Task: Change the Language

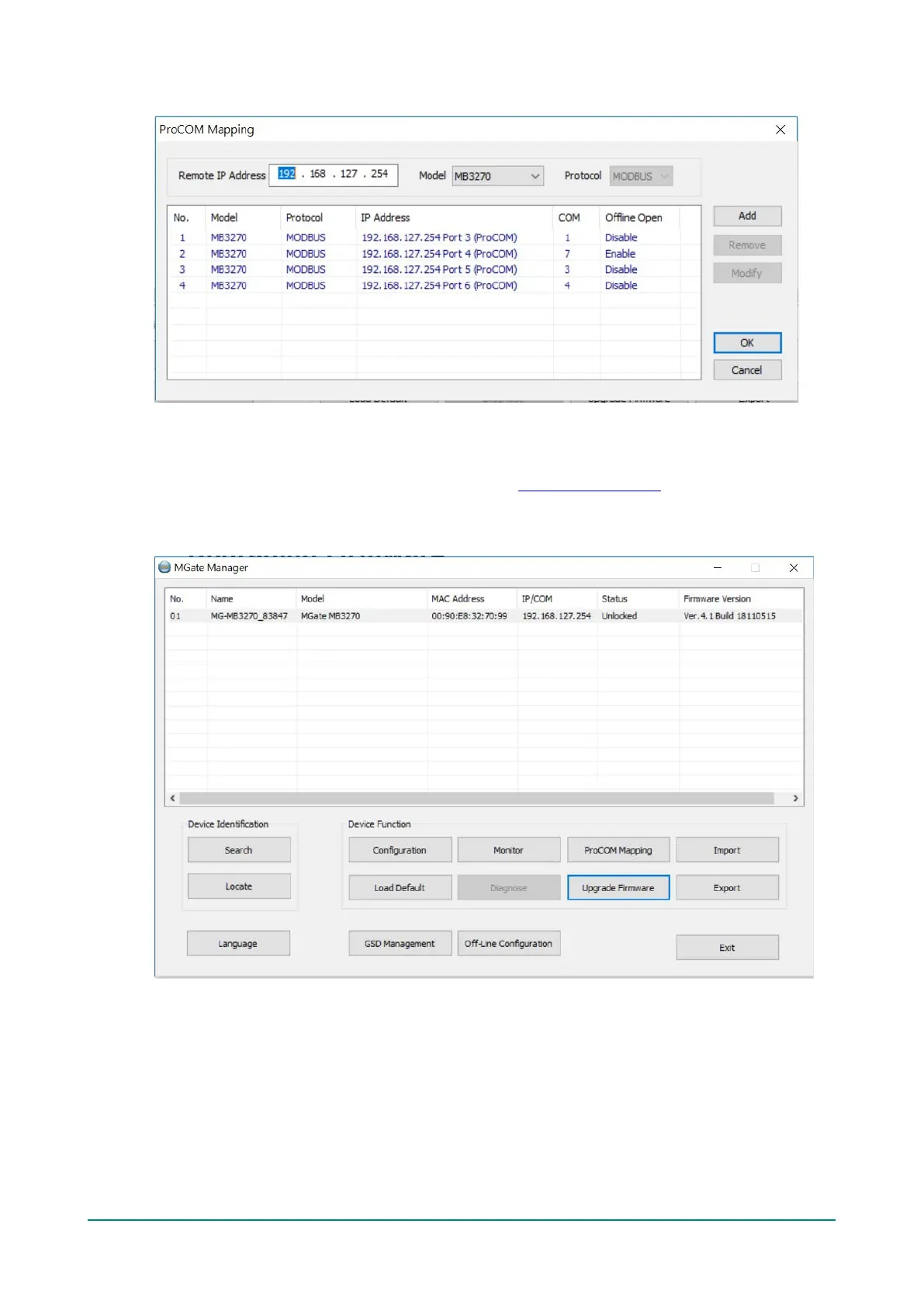Action: (x=238, y=944)
